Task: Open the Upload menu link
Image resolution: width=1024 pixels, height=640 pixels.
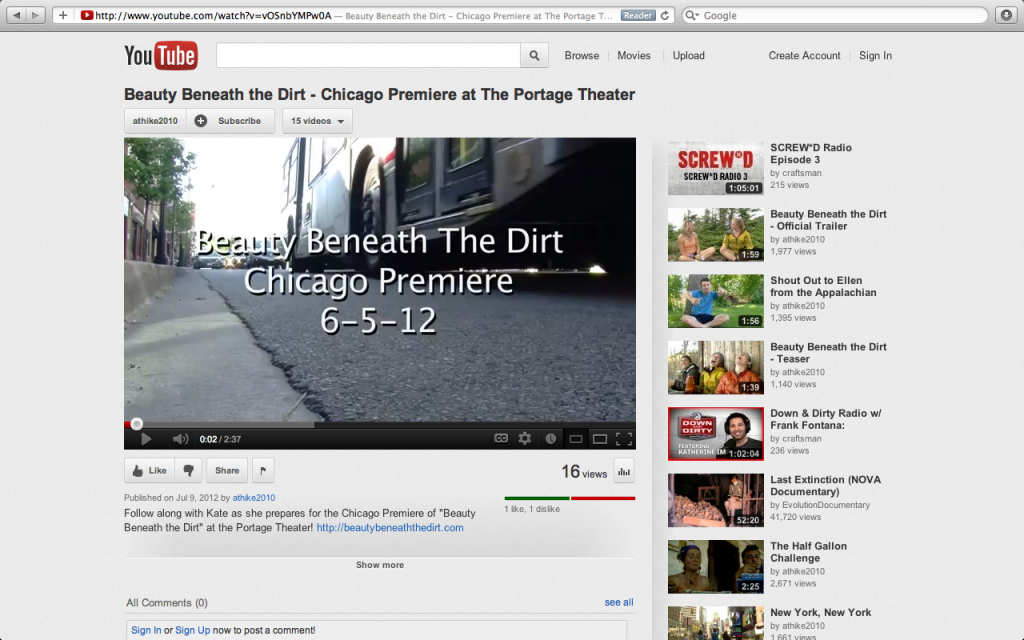Action: click(688, 56)
